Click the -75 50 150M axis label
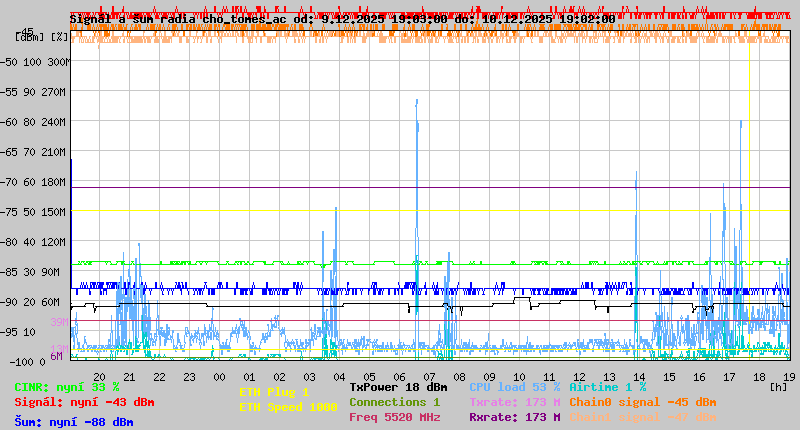This screenshot has width=800, height=430. pyautogui.click(x=33, y=212)
